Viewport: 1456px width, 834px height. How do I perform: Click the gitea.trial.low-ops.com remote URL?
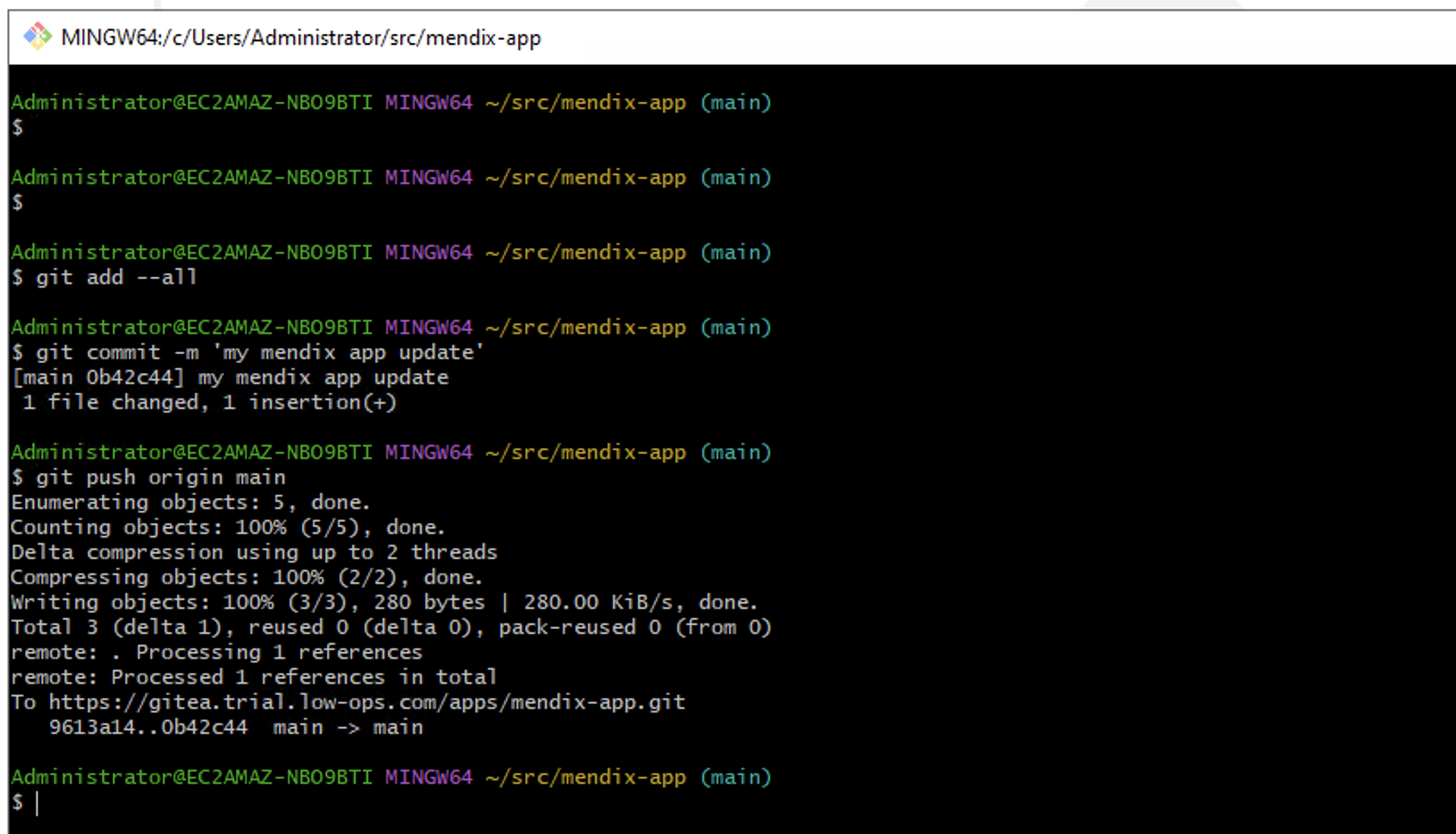click(366, 702)
